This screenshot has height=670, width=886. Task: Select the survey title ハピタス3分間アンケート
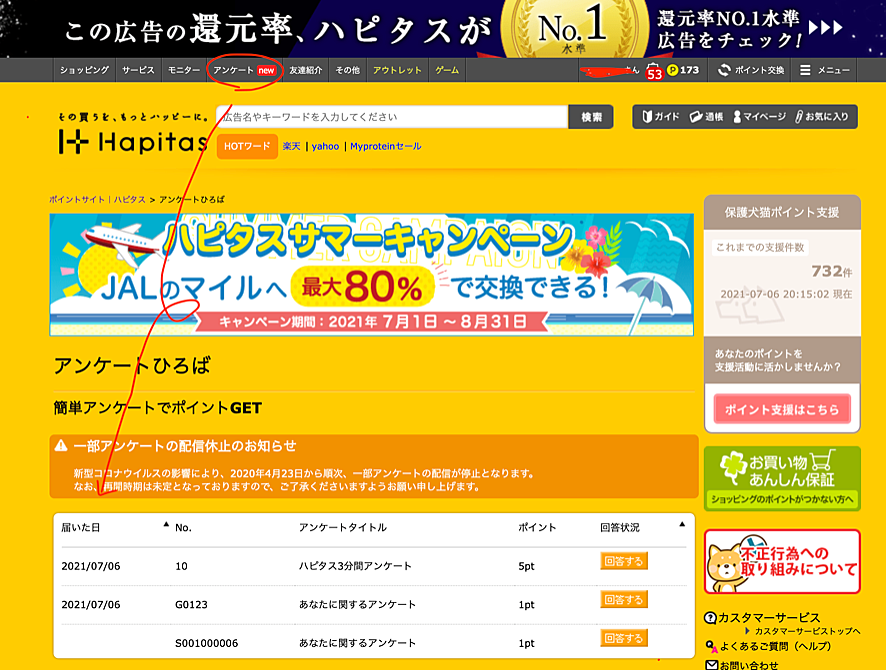pos(355,566)
